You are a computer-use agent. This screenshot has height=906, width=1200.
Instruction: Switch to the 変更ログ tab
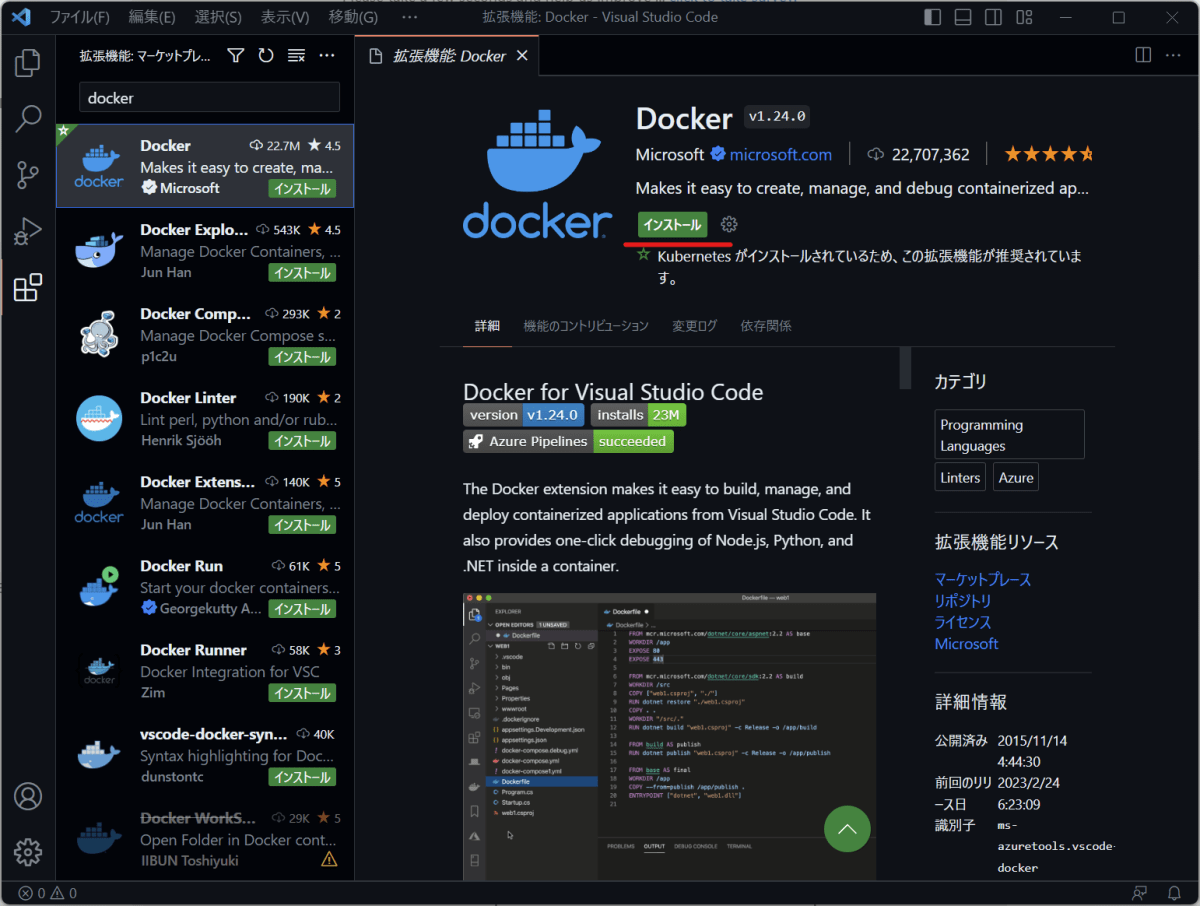pyautogui.click(x=694, y=326)
